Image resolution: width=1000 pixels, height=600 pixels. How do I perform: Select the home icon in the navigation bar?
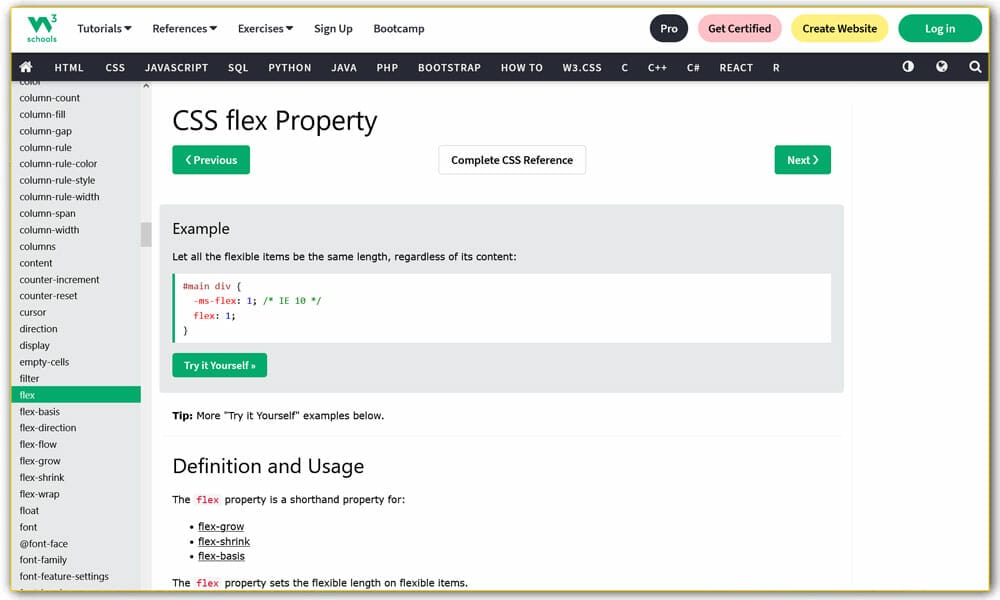[x=26, y=67]
